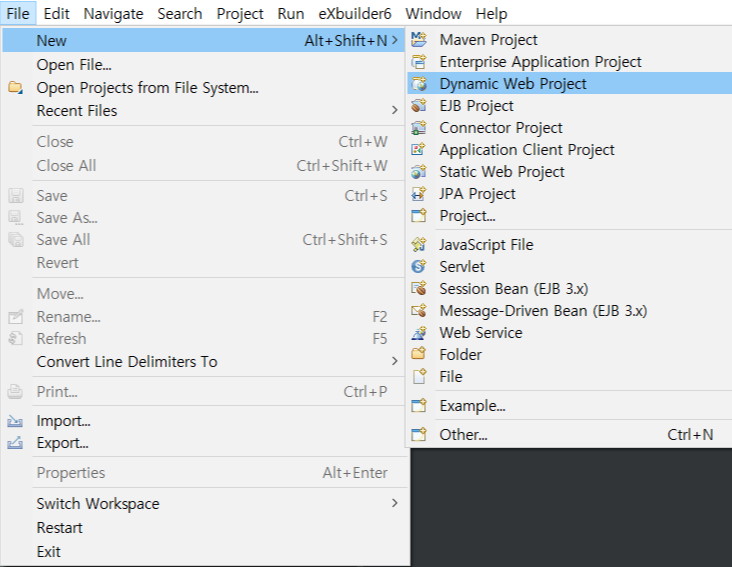Image resolution: width=732 pixels, height=567 pixels.
Task: Choose Connector Project label
Action: coord(501,127)
